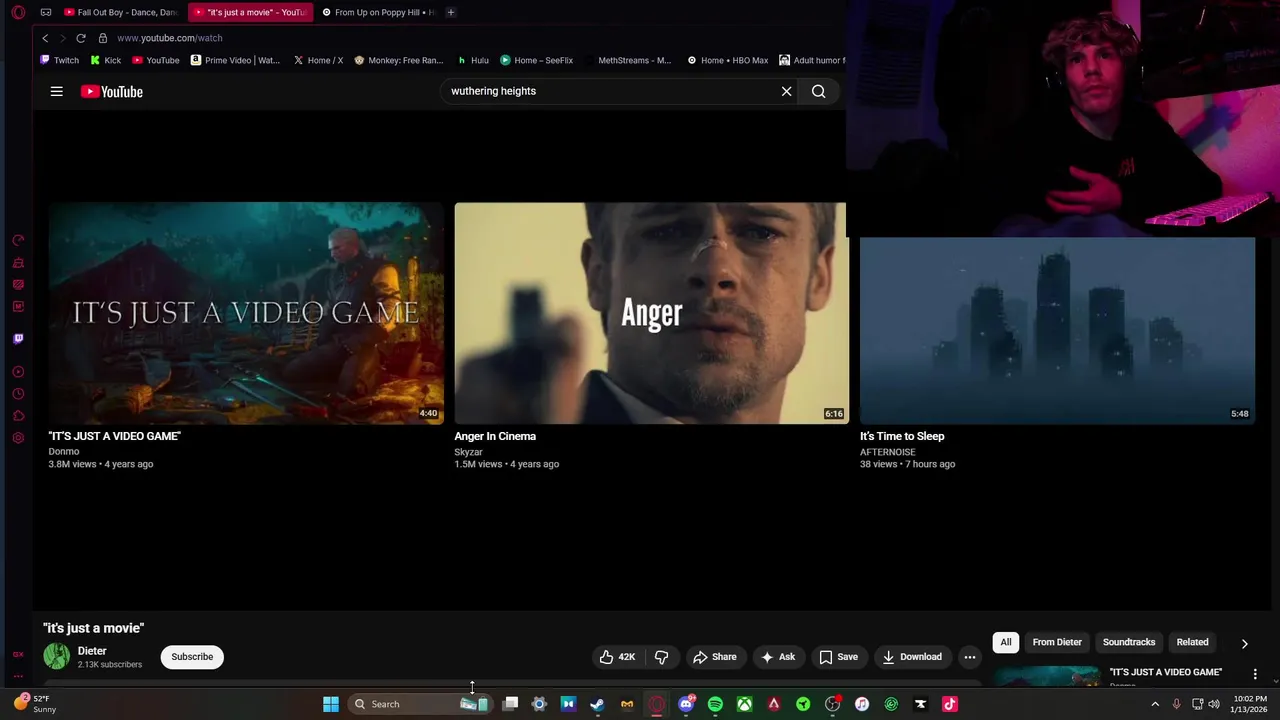The height and width of the screenshot is (720, 1280).
Task: Open Xbox app from the taskbar
Action: 744,704
